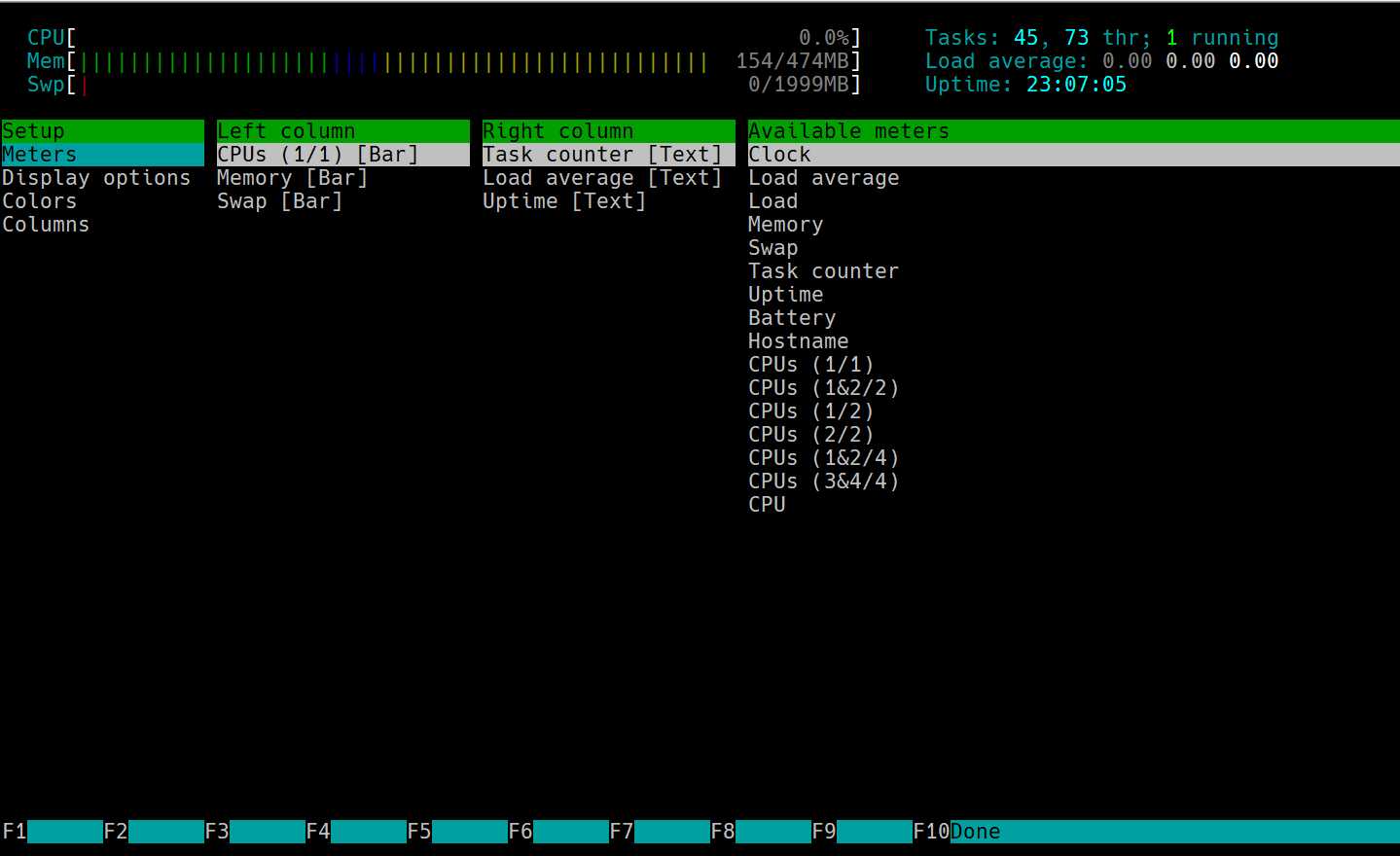Click the F7 function key label
The image size is (1400, 856).
[x=621, y=832]
